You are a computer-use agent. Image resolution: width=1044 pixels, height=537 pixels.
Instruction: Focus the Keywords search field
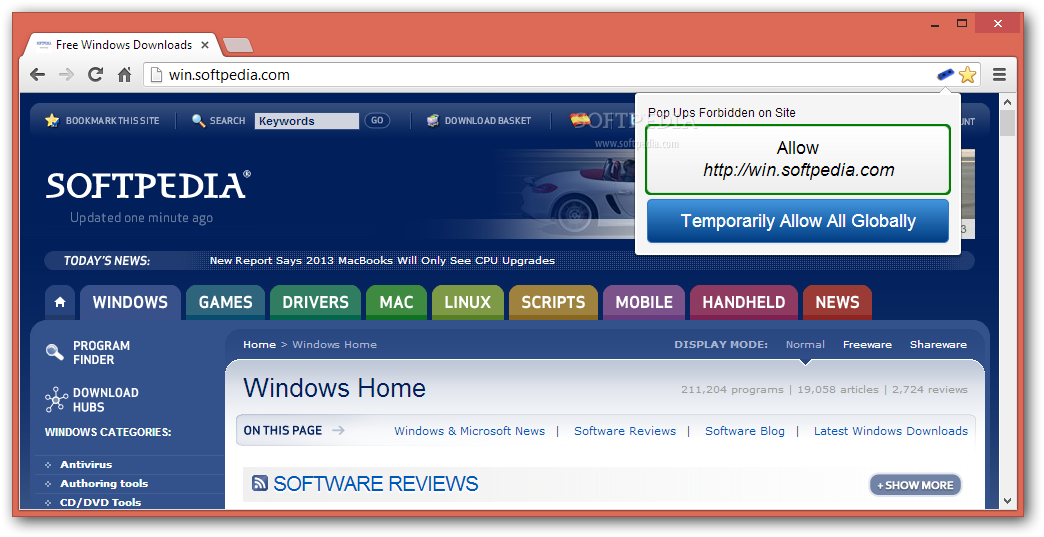tap(306, 121)
